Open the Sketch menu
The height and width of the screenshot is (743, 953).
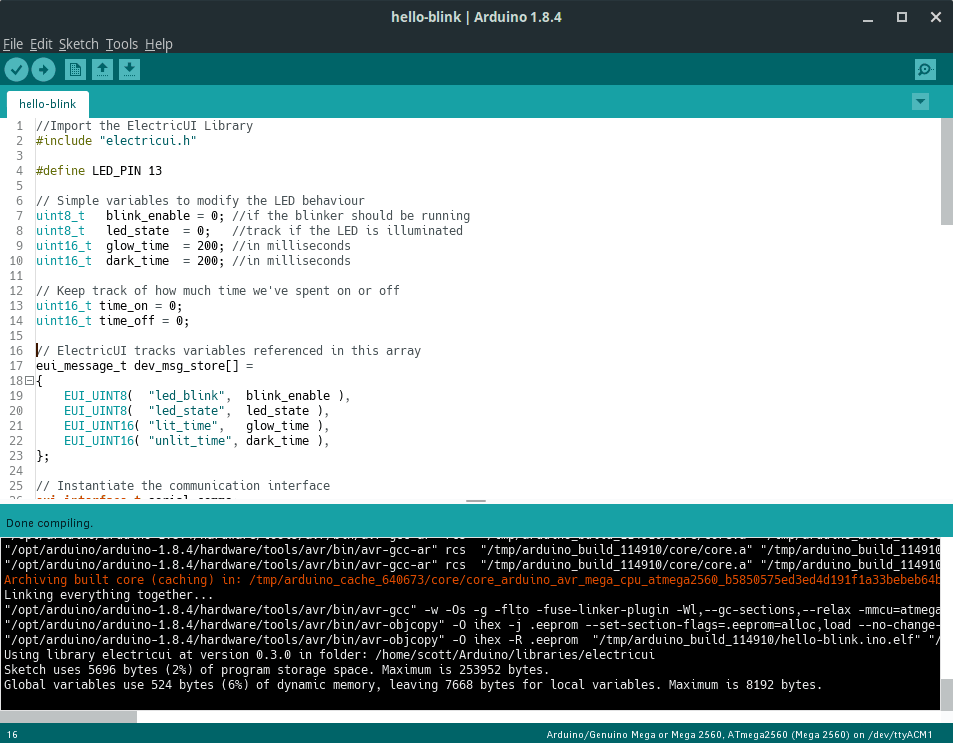[x=79, y=44]
